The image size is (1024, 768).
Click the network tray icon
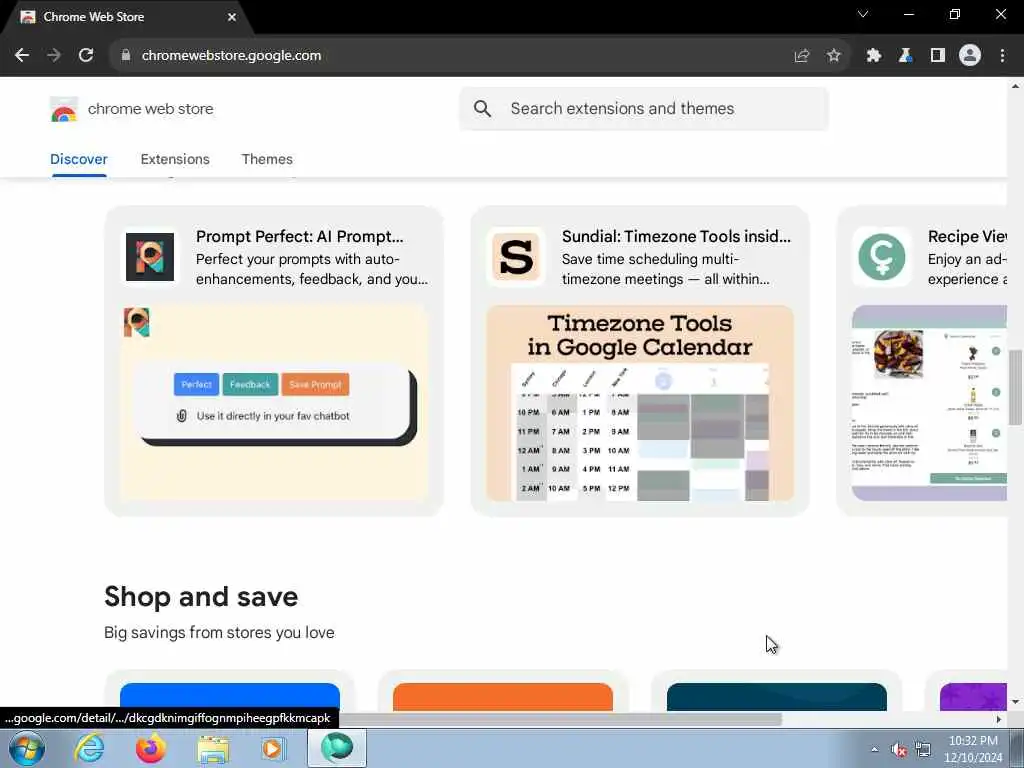[x=923, y=750]
